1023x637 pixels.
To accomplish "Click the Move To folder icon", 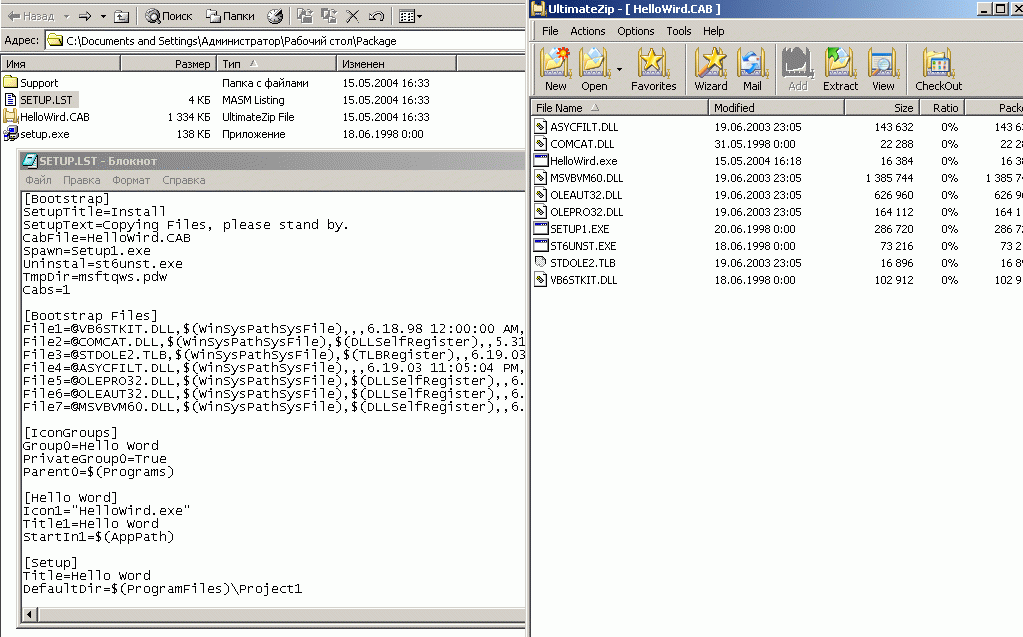I will coord(304,16).
